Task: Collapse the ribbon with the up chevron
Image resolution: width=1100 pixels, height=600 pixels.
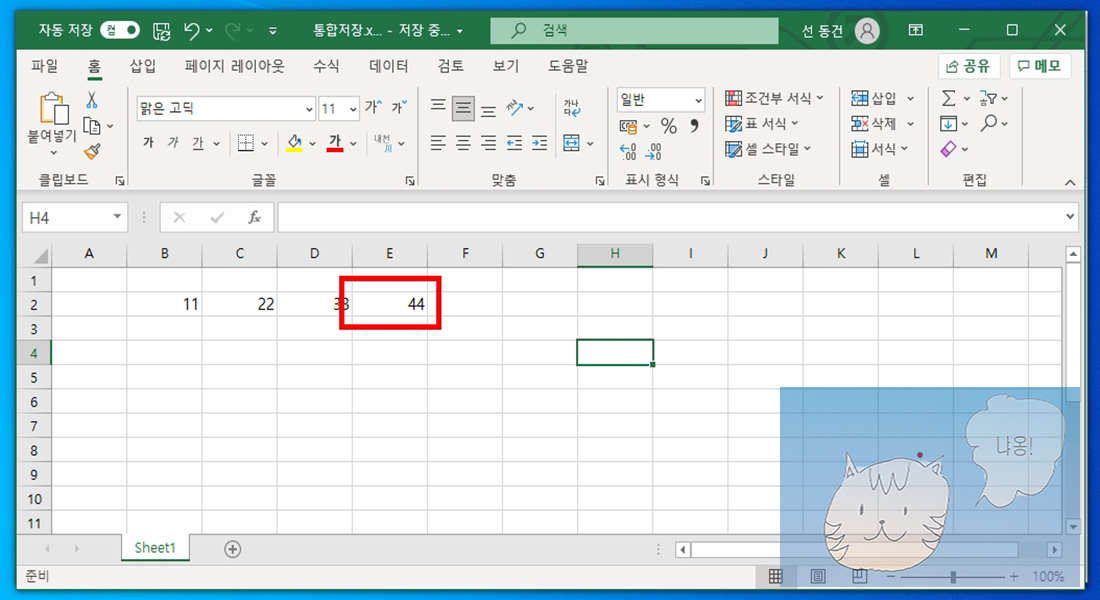Action: tap(1070, 182)
